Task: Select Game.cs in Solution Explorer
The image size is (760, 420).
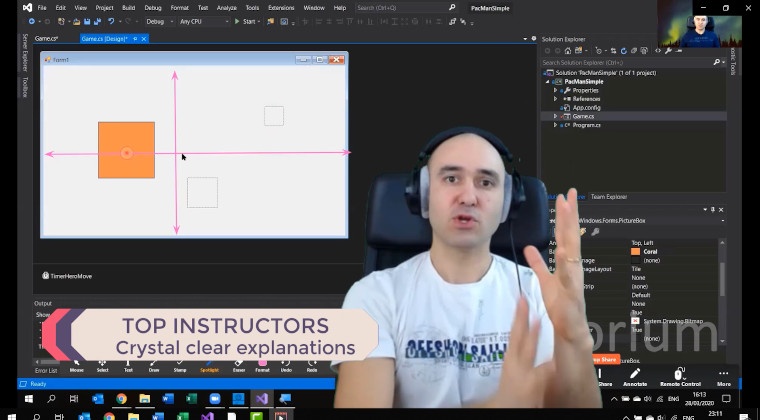Action: (583, 116)
